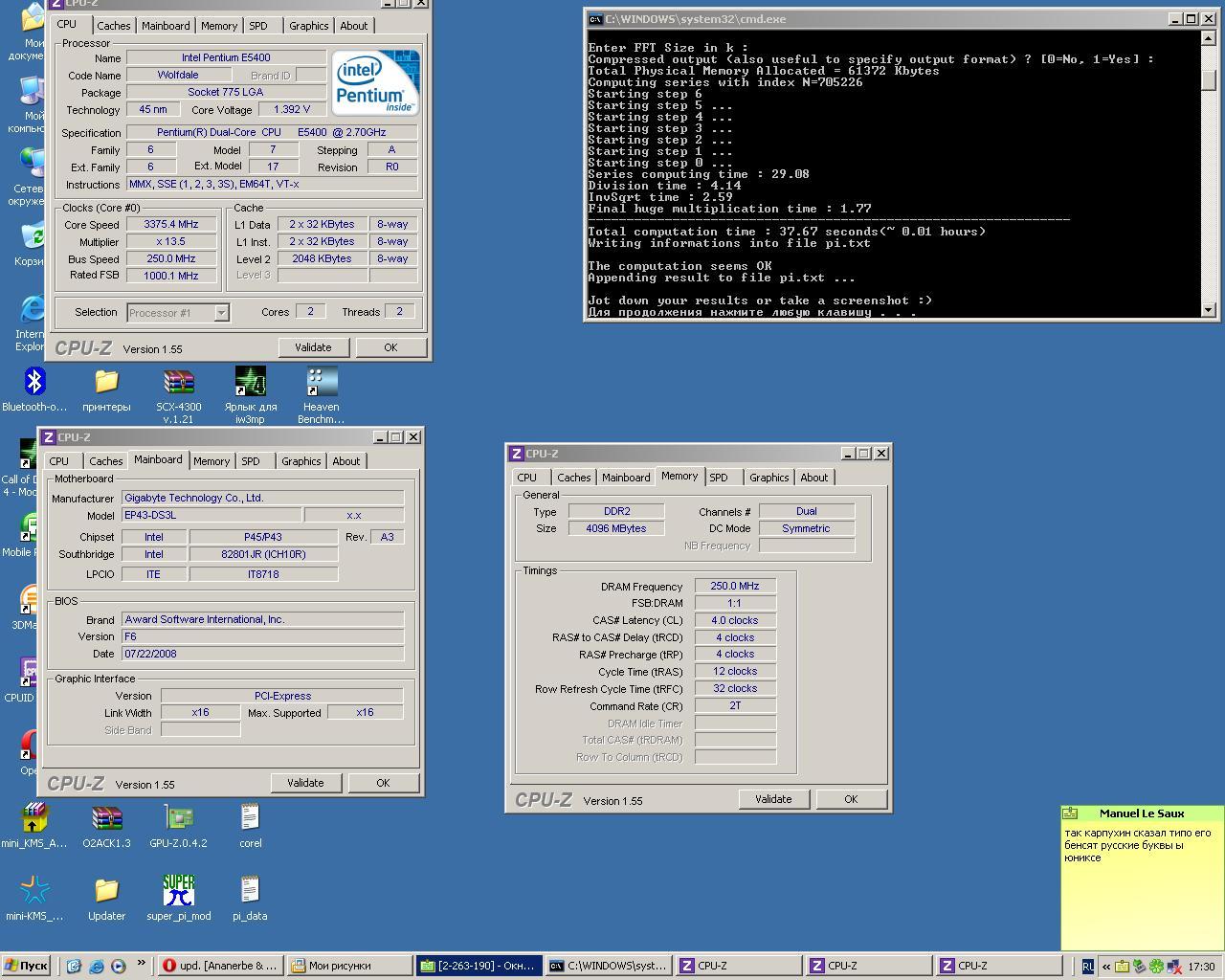This screenshot has height=980, width=1225.
Task: Click the Bus Speed 250.0 MHz value
Action: [171, 259]
